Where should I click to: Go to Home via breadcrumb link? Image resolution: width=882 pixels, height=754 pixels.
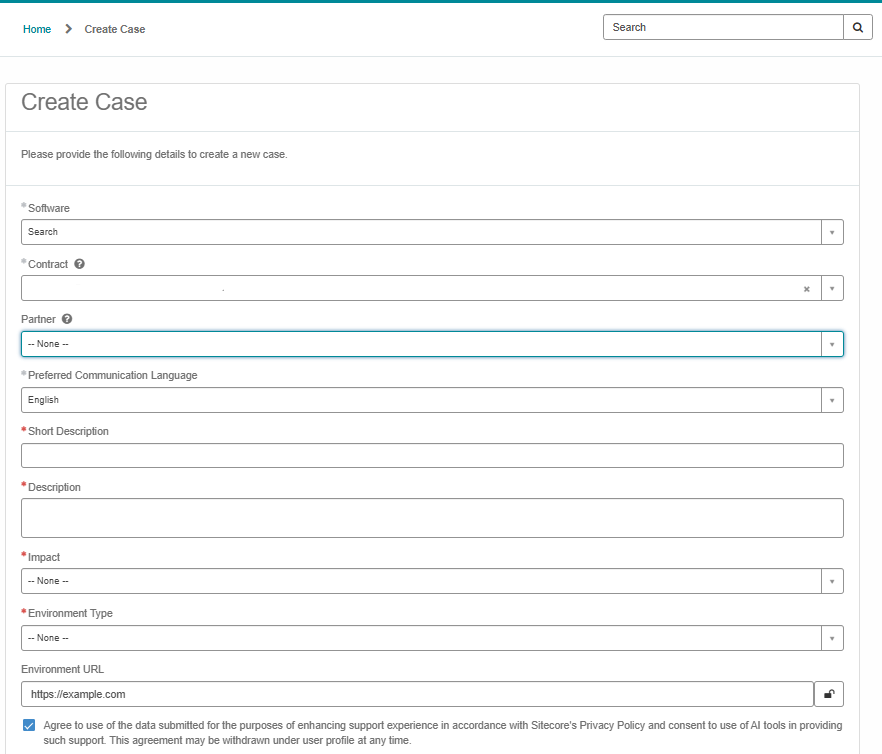(37, 29)
